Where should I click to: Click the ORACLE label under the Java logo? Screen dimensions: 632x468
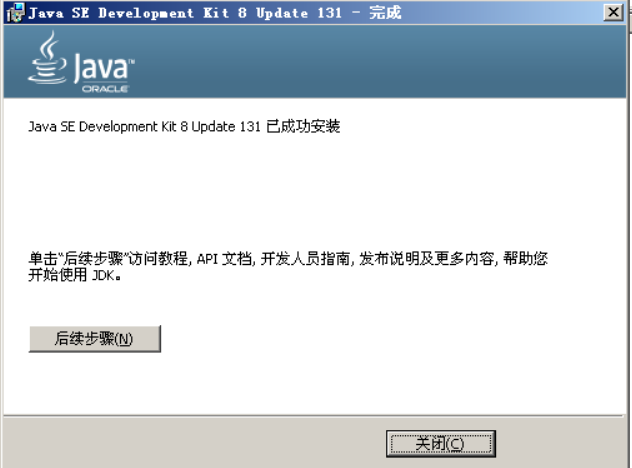click(x=105, y=89)
